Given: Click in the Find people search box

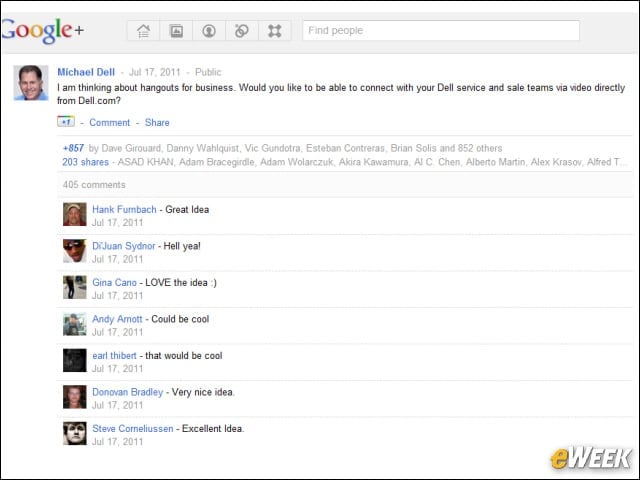Looking at the screenshot, I should point(441,31).
